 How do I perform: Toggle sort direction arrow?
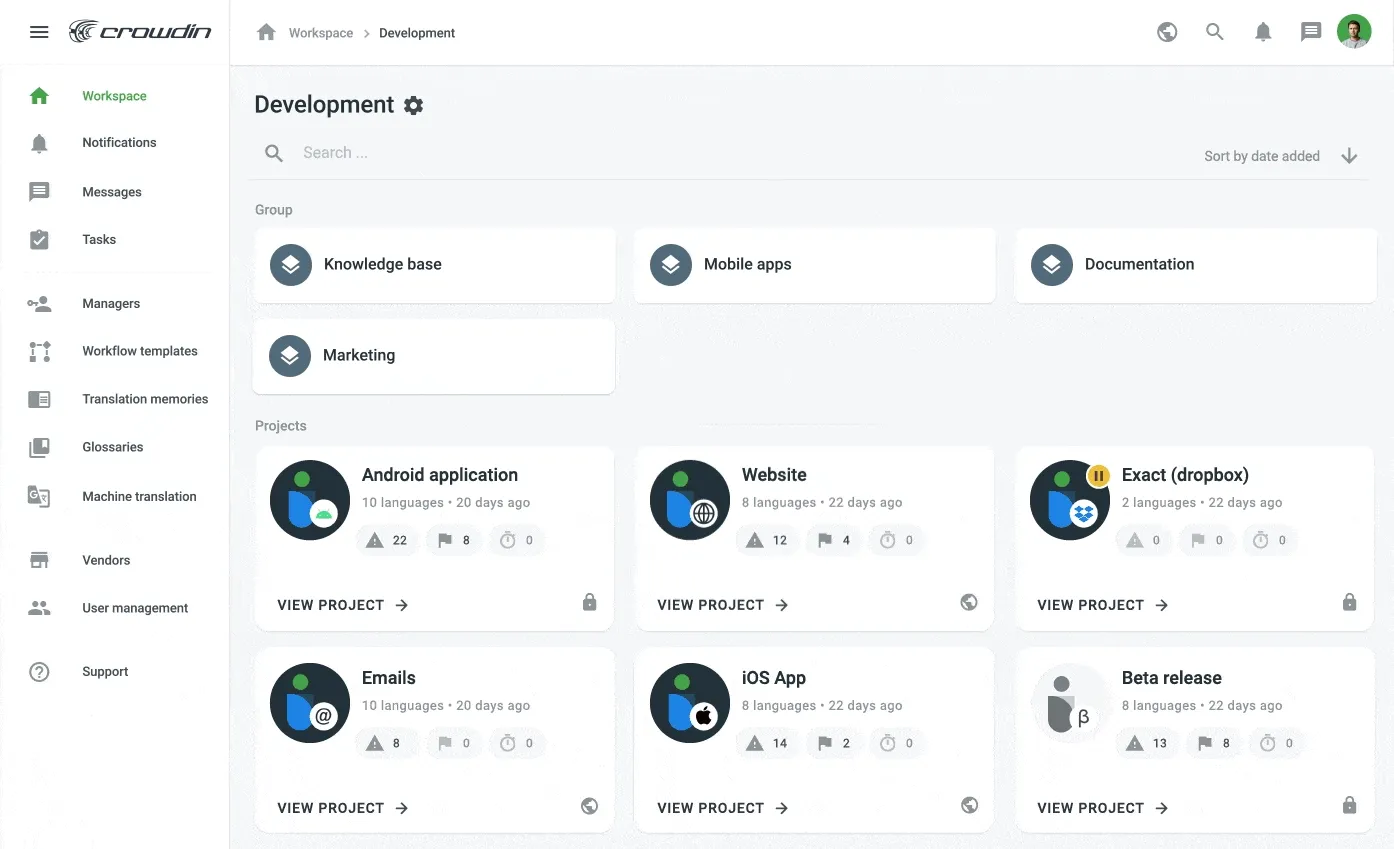point(1349,156)
